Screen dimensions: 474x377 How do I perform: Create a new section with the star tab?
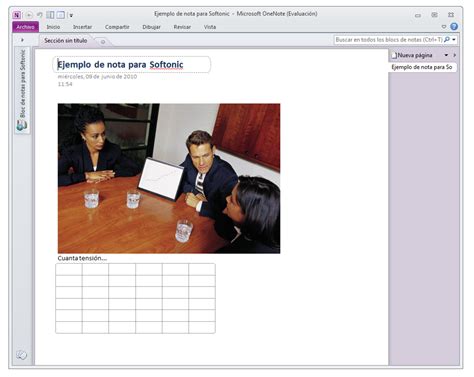pos(103,42)
